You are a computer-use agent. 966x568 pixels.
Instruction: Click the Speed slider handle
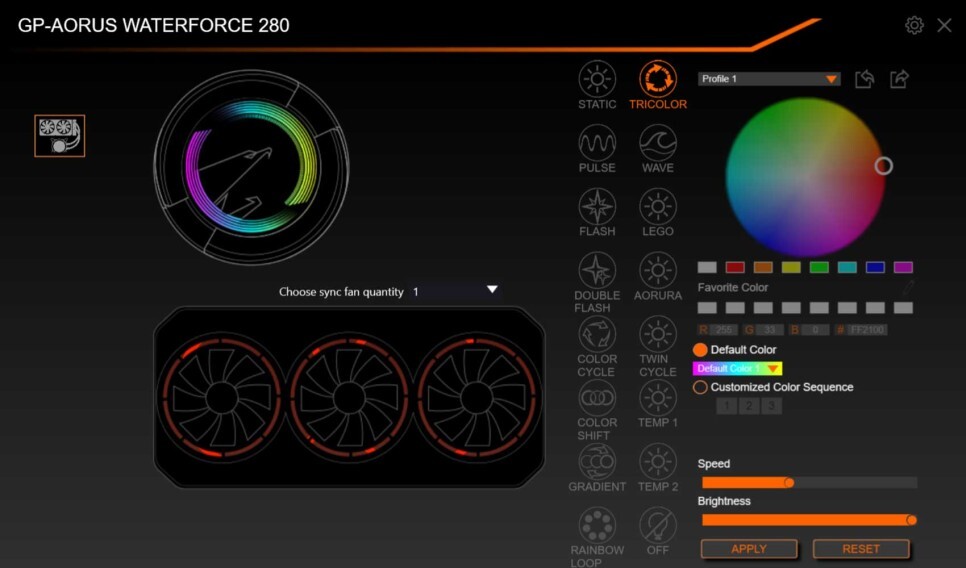pyautogui.click(x=789, y=483)
